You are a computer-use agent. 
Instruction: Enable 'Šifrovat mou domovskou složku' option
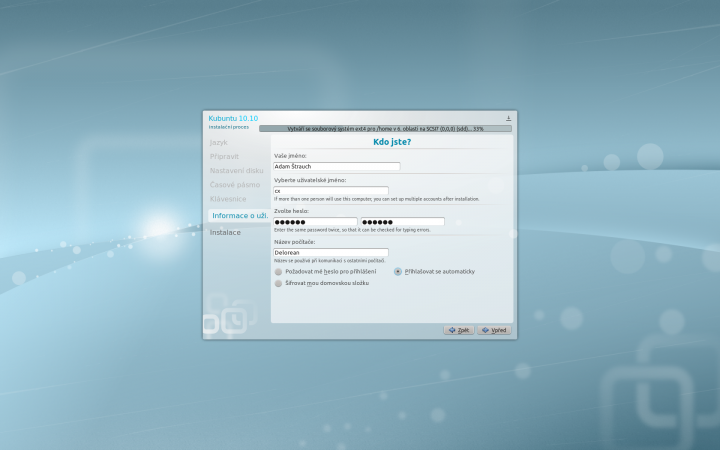point(322,283)
